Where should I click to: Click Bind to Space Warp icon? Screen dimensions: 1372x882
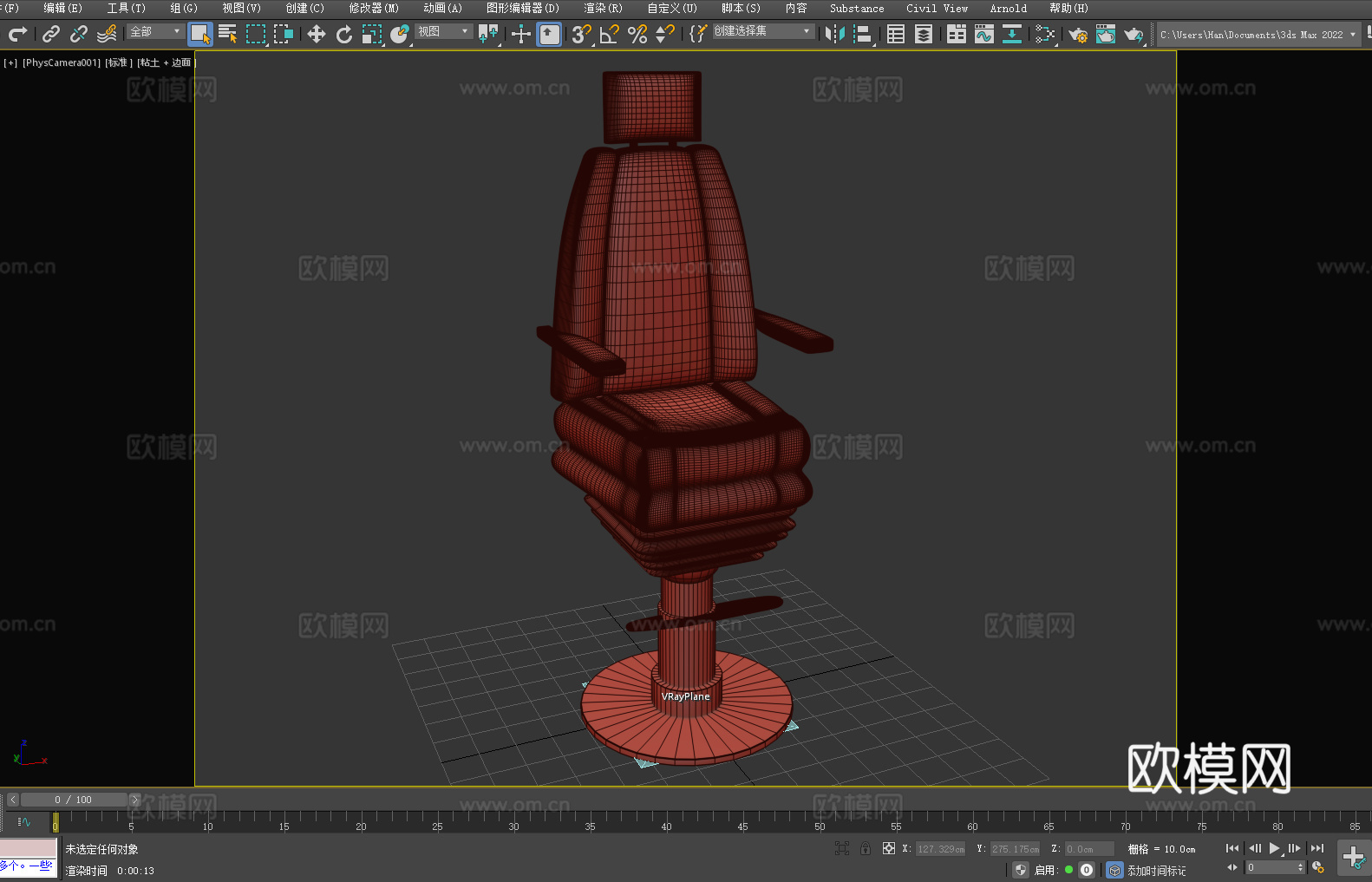point(107,34)
